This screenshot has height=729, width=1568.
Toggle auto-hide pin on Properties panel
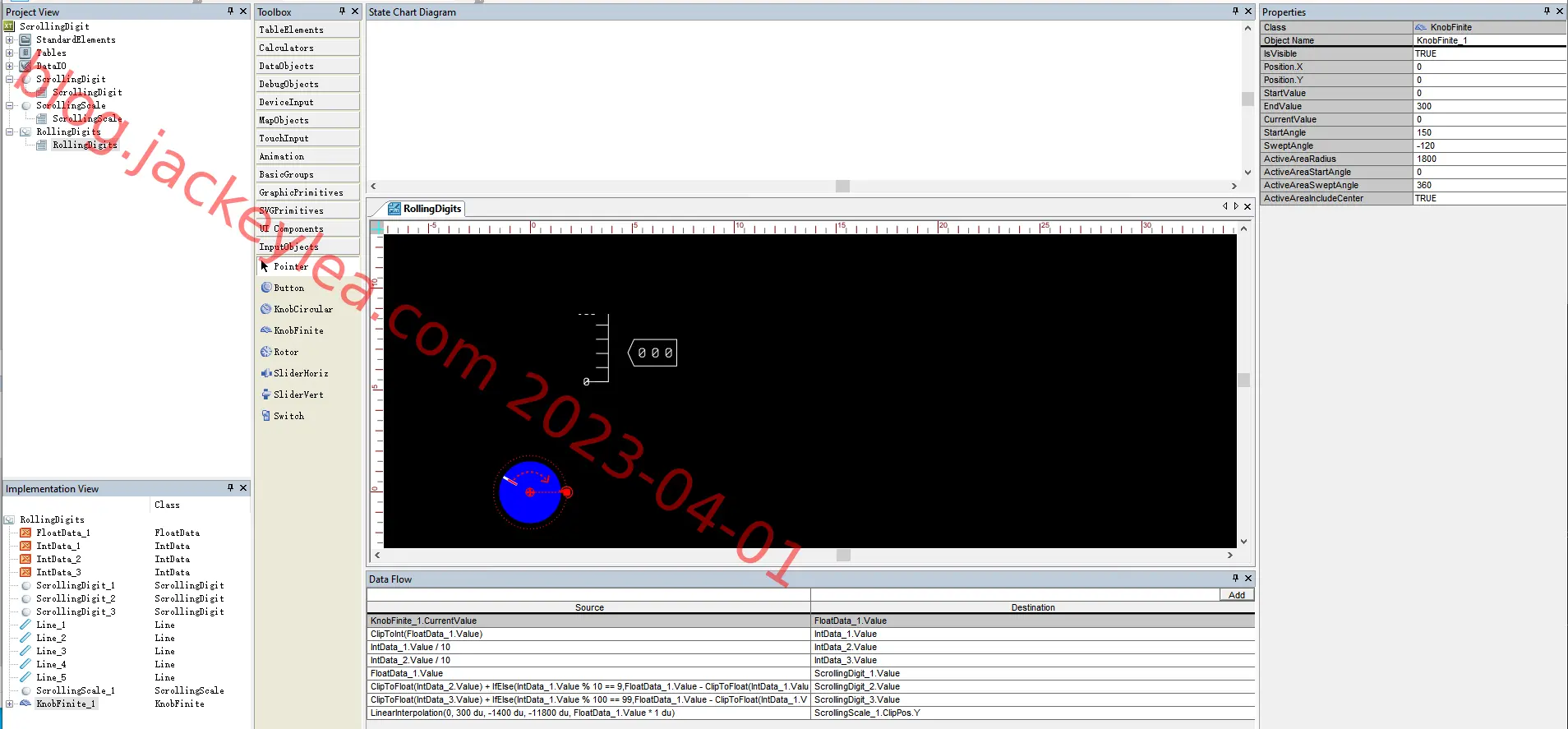(x=1547, y=12)
